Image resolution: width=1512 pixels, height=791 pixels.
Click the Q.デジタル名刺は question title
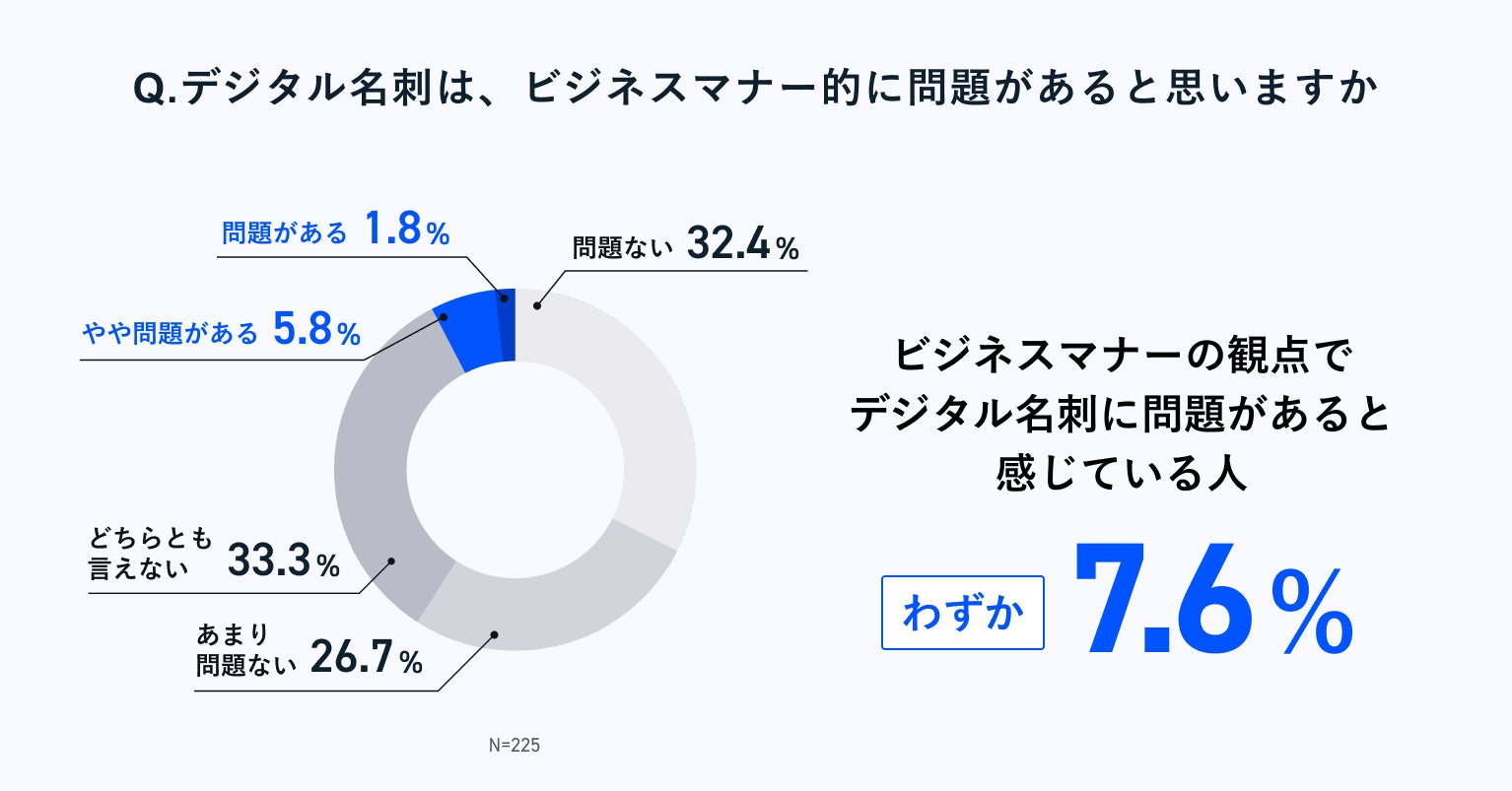pyautogui.click(x=755, y=90)
